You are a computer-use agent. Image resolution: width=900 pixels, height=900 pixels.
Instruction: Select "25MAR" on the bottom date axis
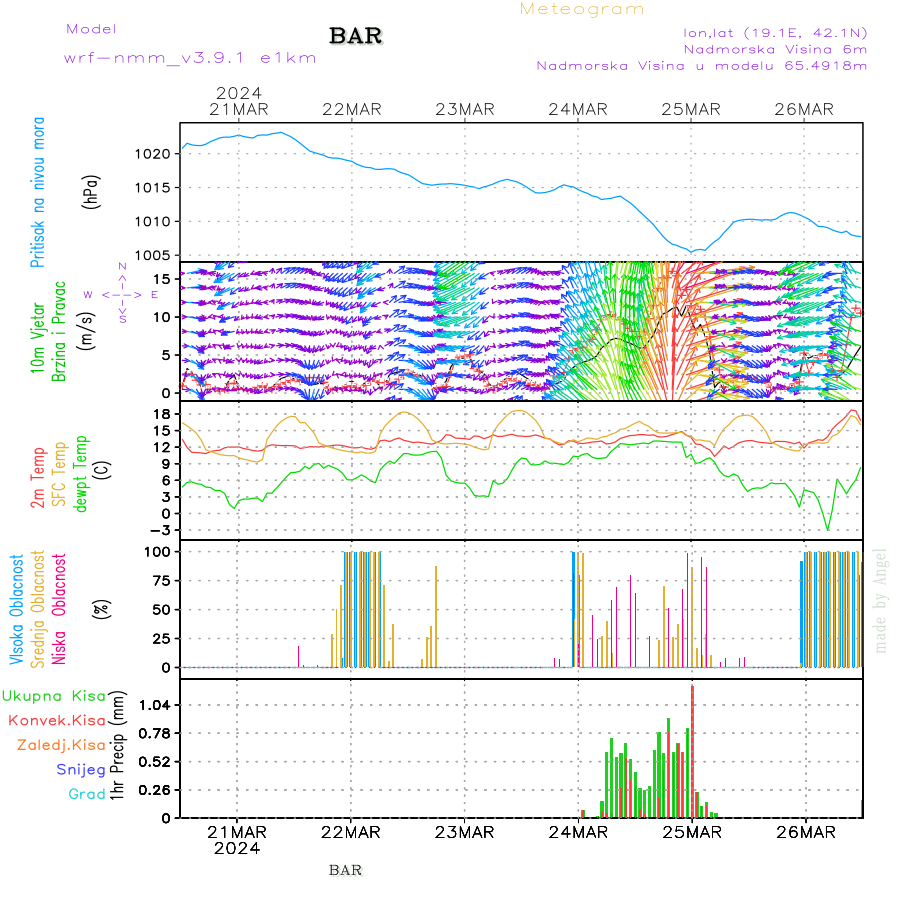[692, 832]
